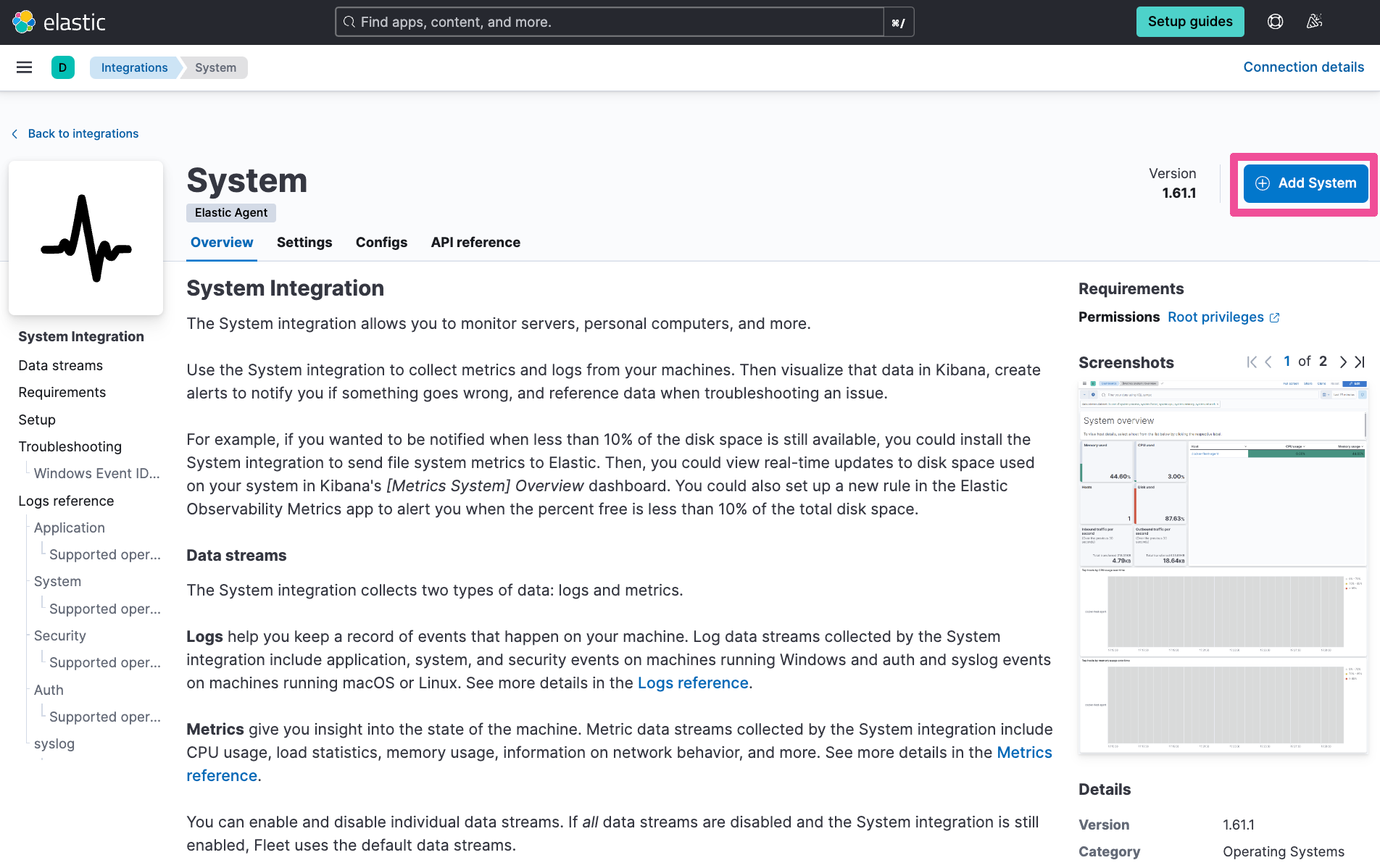
Task: Jump to System Integration in sidebar
Action: click(x=81, y=336)
